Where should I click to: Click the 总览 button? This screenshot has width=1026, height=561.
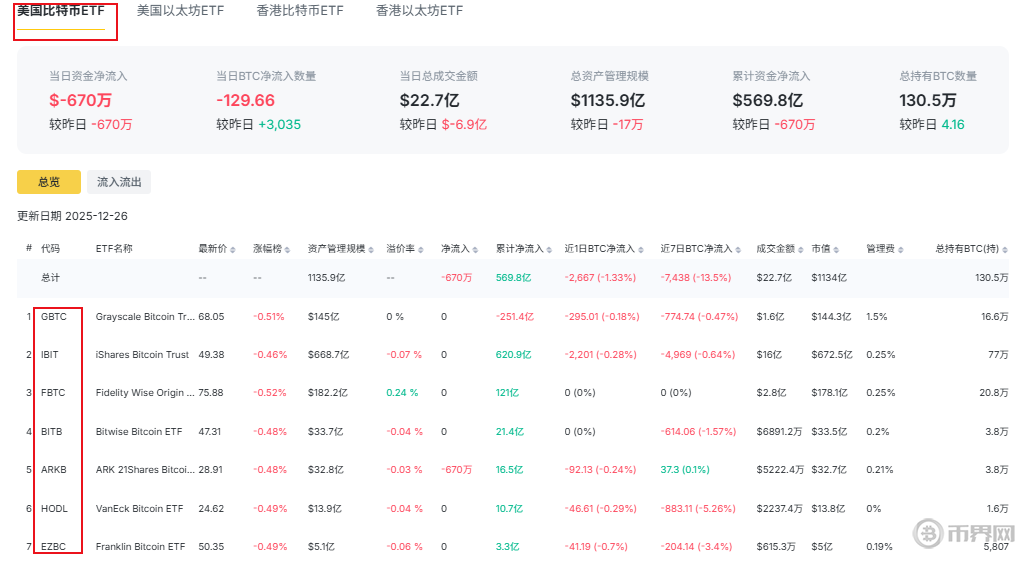click(49, 182)
